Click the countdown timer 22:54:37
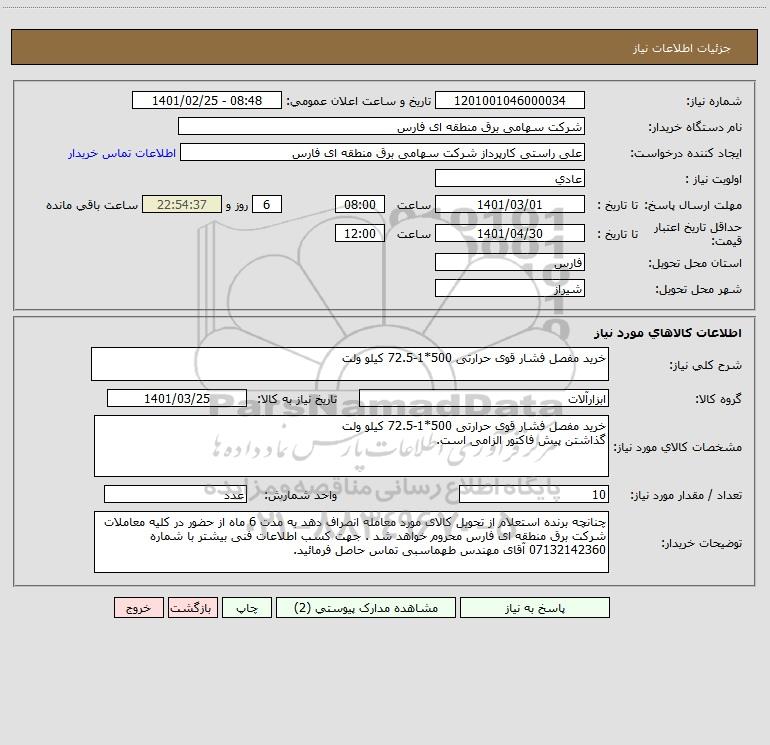 [182, 204]
